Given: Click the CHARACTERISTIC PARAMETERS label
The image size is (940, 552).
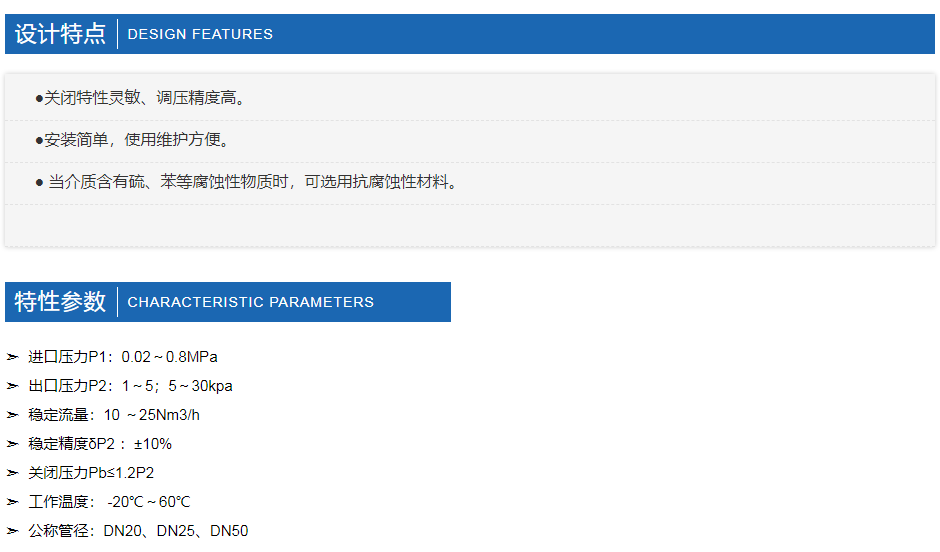Looking at the screenshot, I should 251,302.
